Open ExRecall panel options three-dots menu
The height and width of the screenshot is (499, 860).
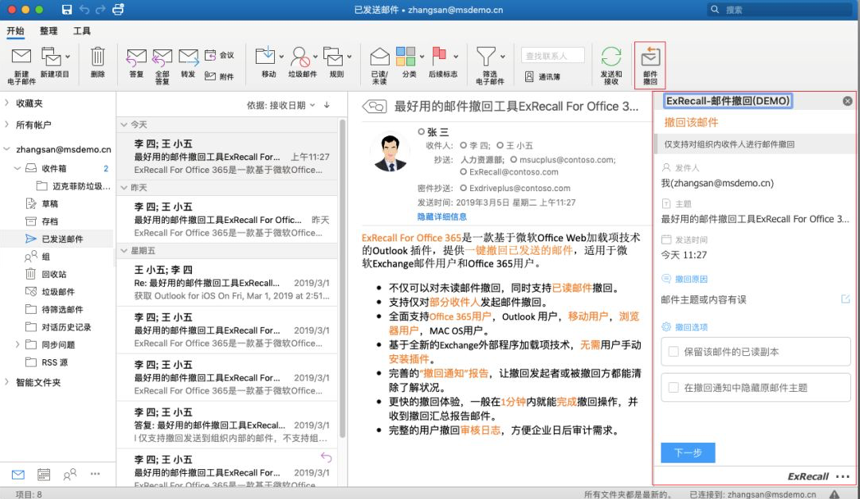842,477
